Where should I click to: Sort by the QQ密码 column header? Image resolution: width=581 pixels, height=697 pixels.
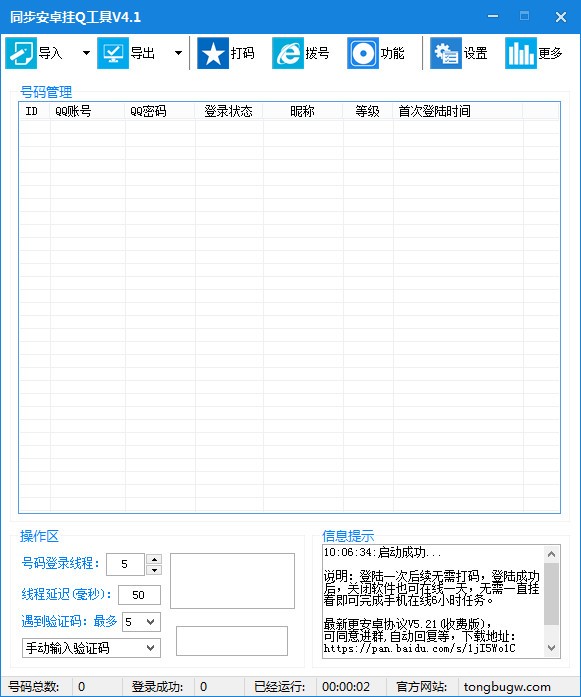160,111
